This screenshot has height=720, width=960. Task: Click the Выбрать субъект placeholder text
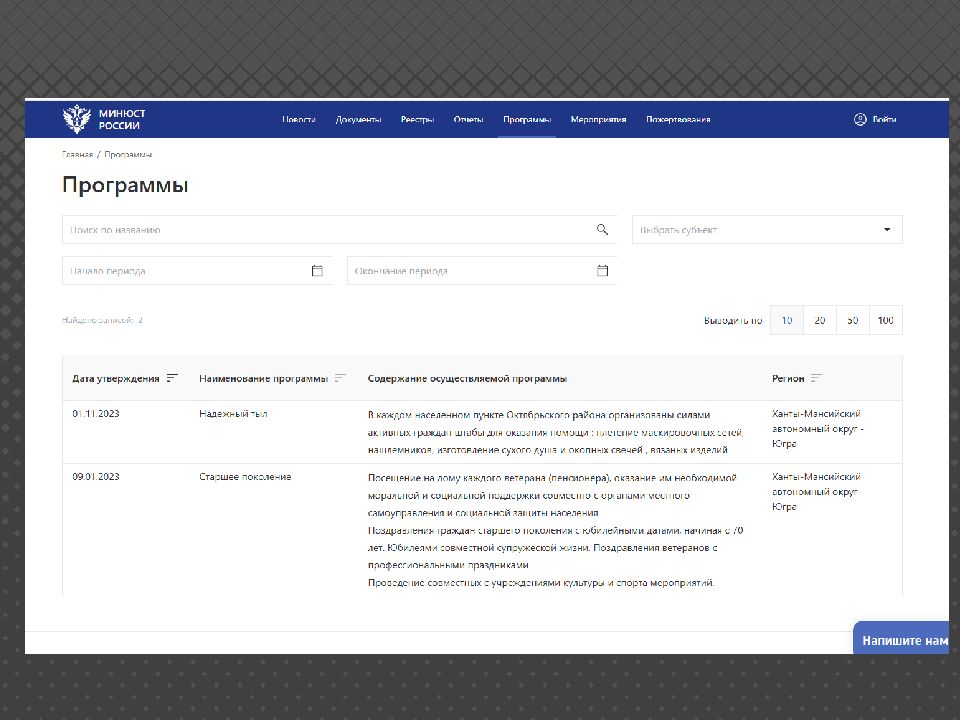(678, 230)
